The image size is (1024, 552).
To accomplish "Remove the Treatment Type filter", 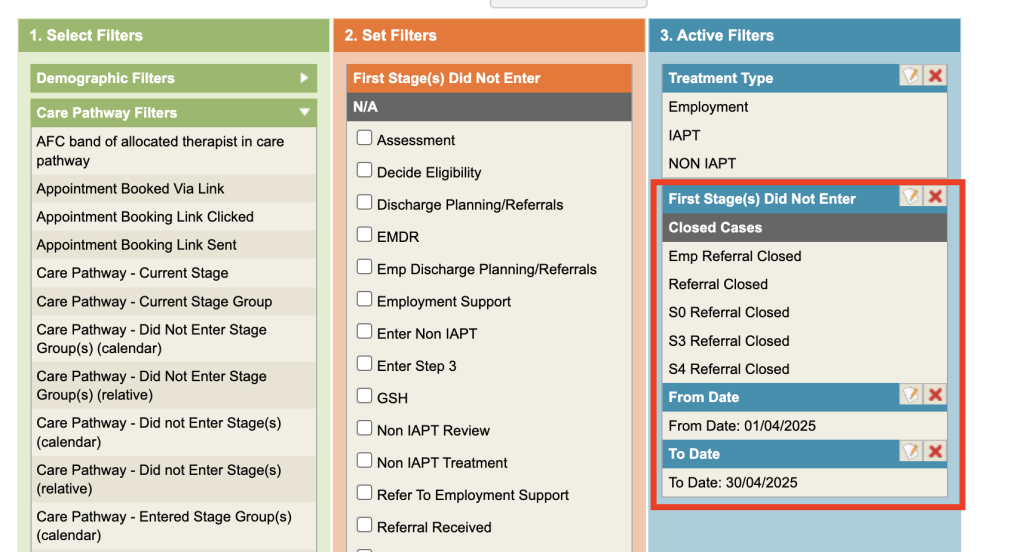I will pyautogui.click(x=935, y=76).
